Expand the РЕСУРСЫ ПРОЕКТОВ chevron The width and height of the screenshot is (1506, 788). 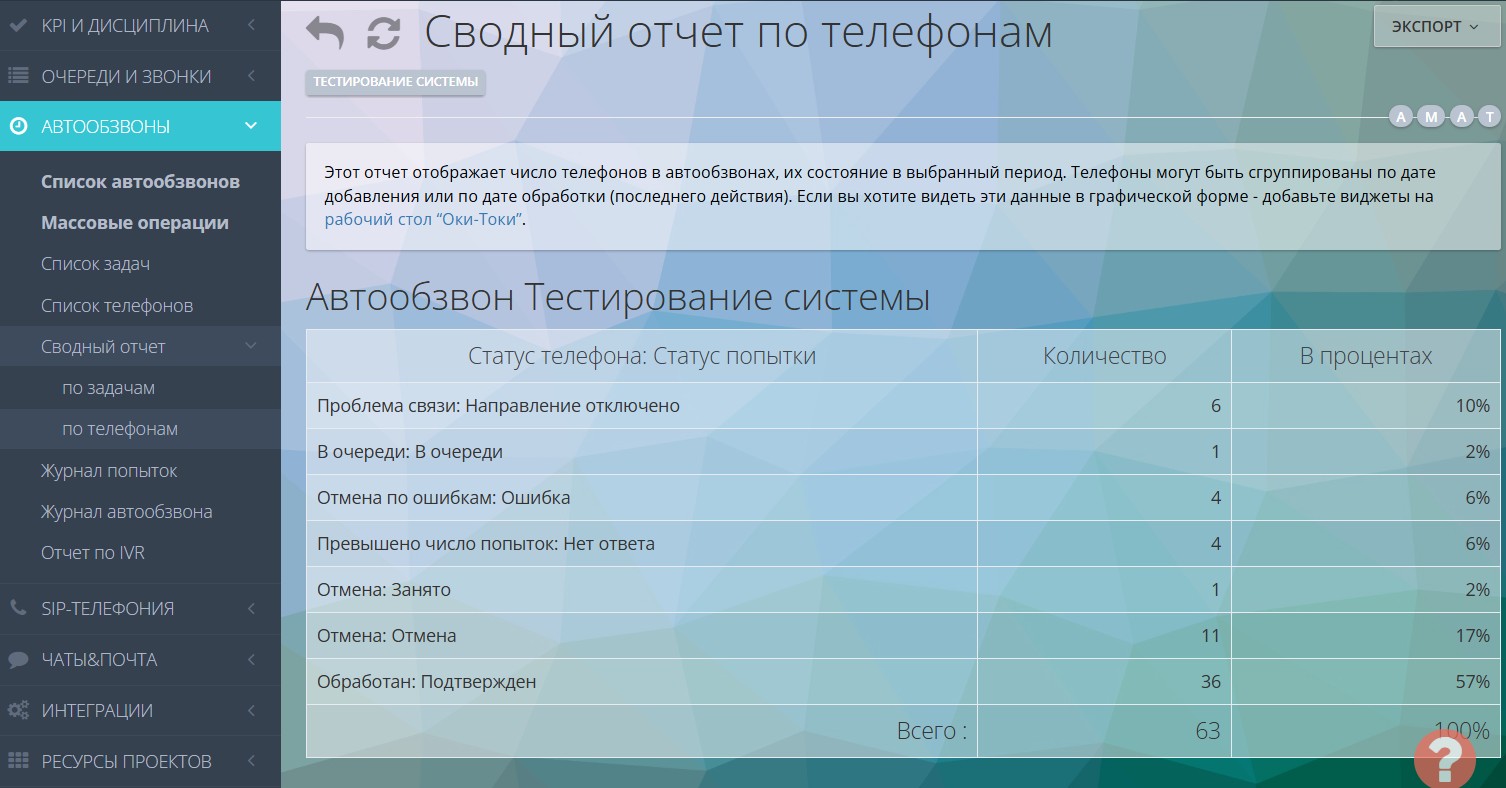251,761
